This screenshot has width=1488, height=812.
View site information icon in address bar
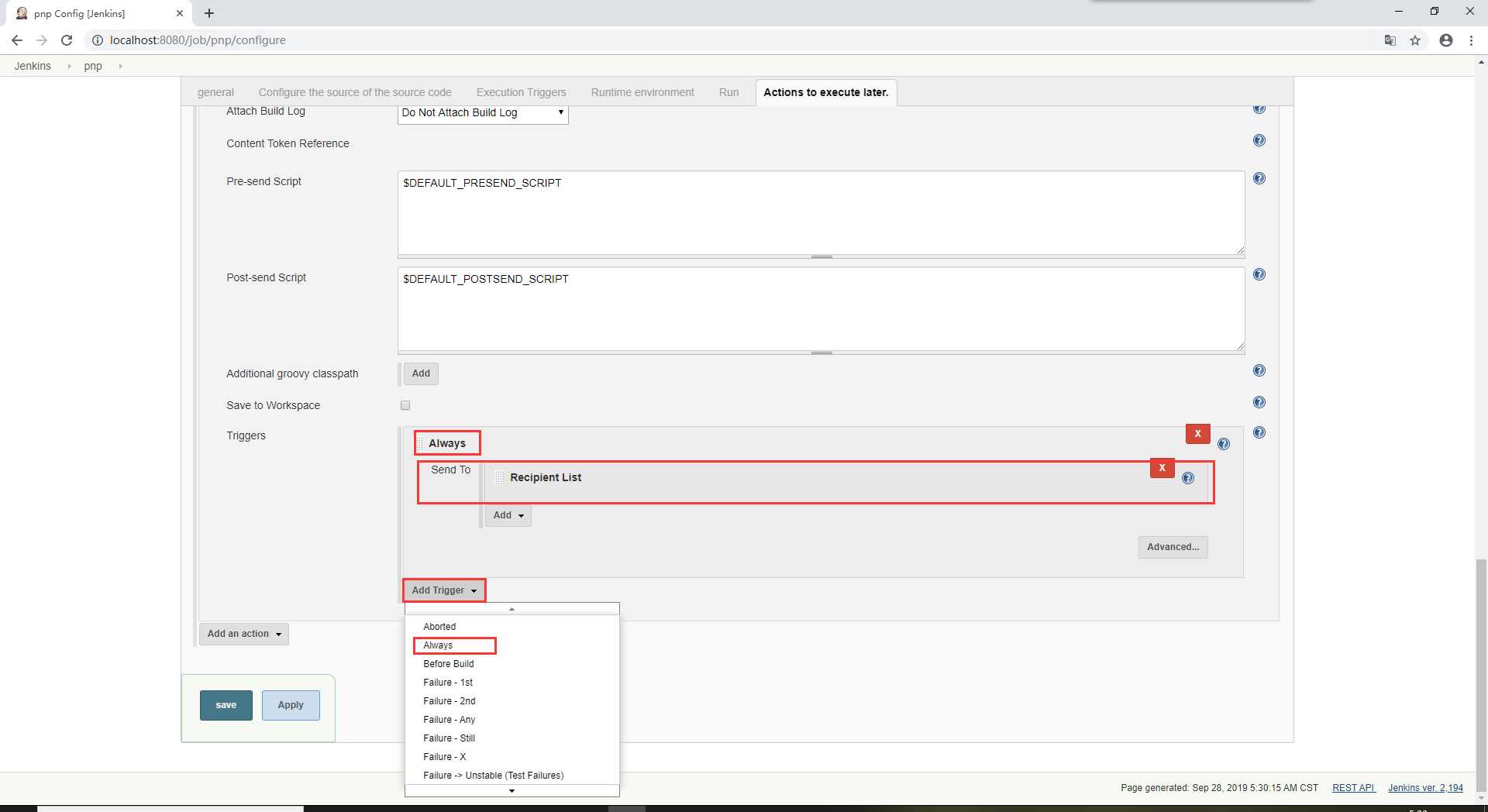tap(98, 40)
